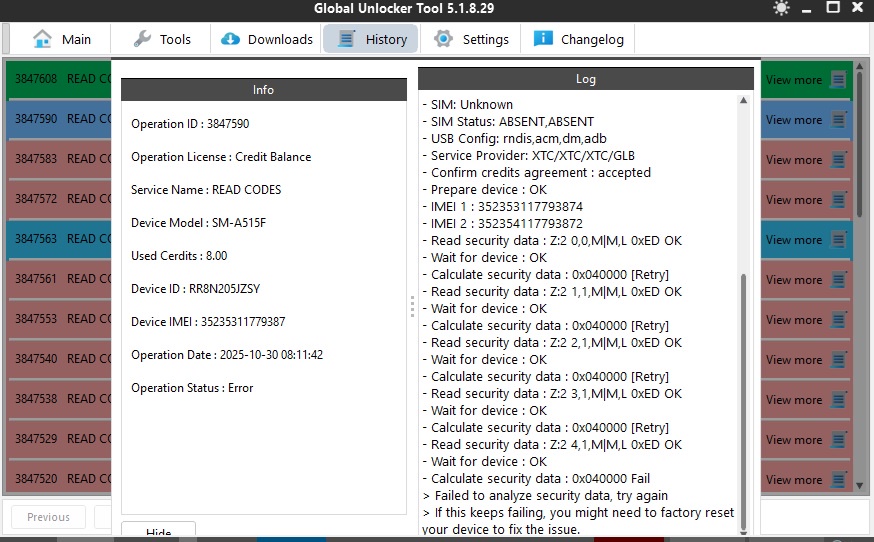Screen dimensions: 874x542
Task: Open the Changelog tab
Action: coord(592,39)
